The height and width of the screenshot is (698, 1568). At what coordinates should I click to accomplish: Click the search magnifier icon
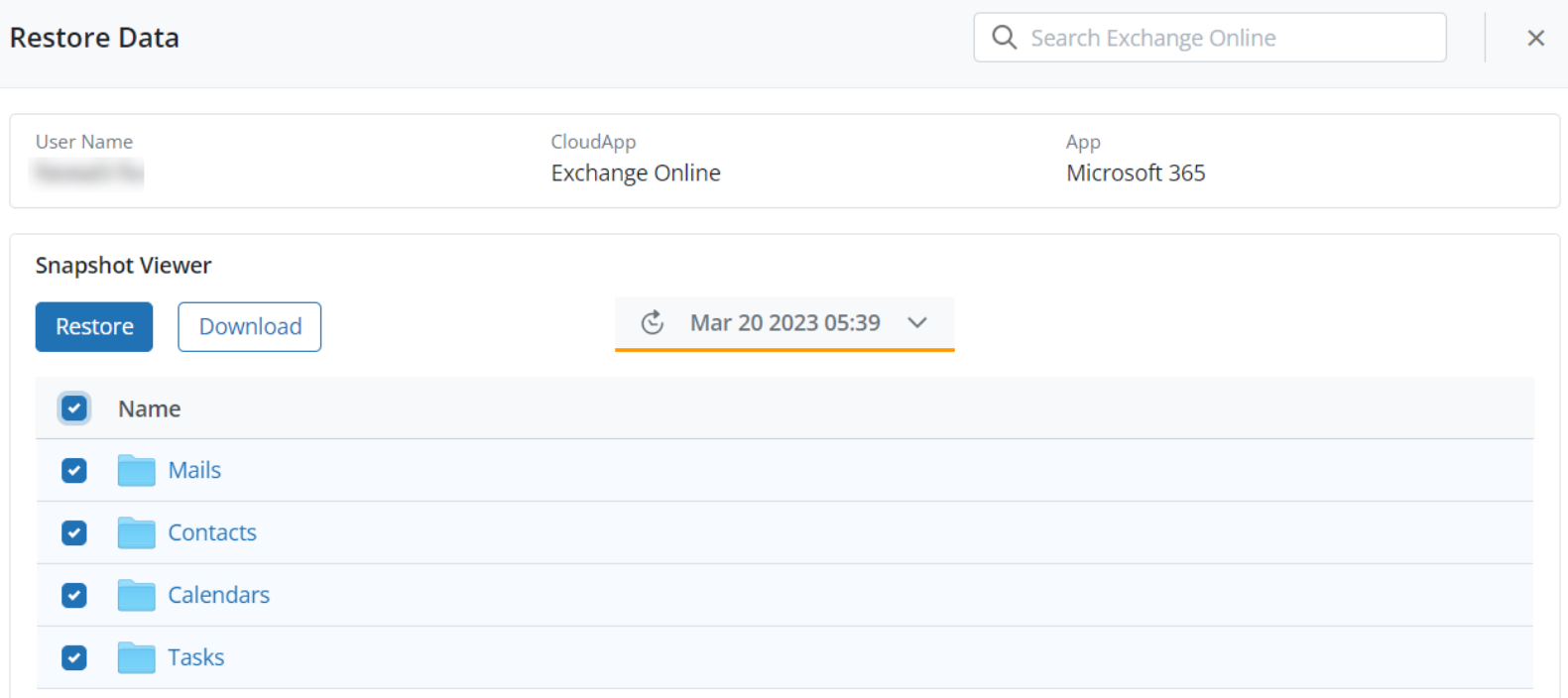coord(1004,38)
